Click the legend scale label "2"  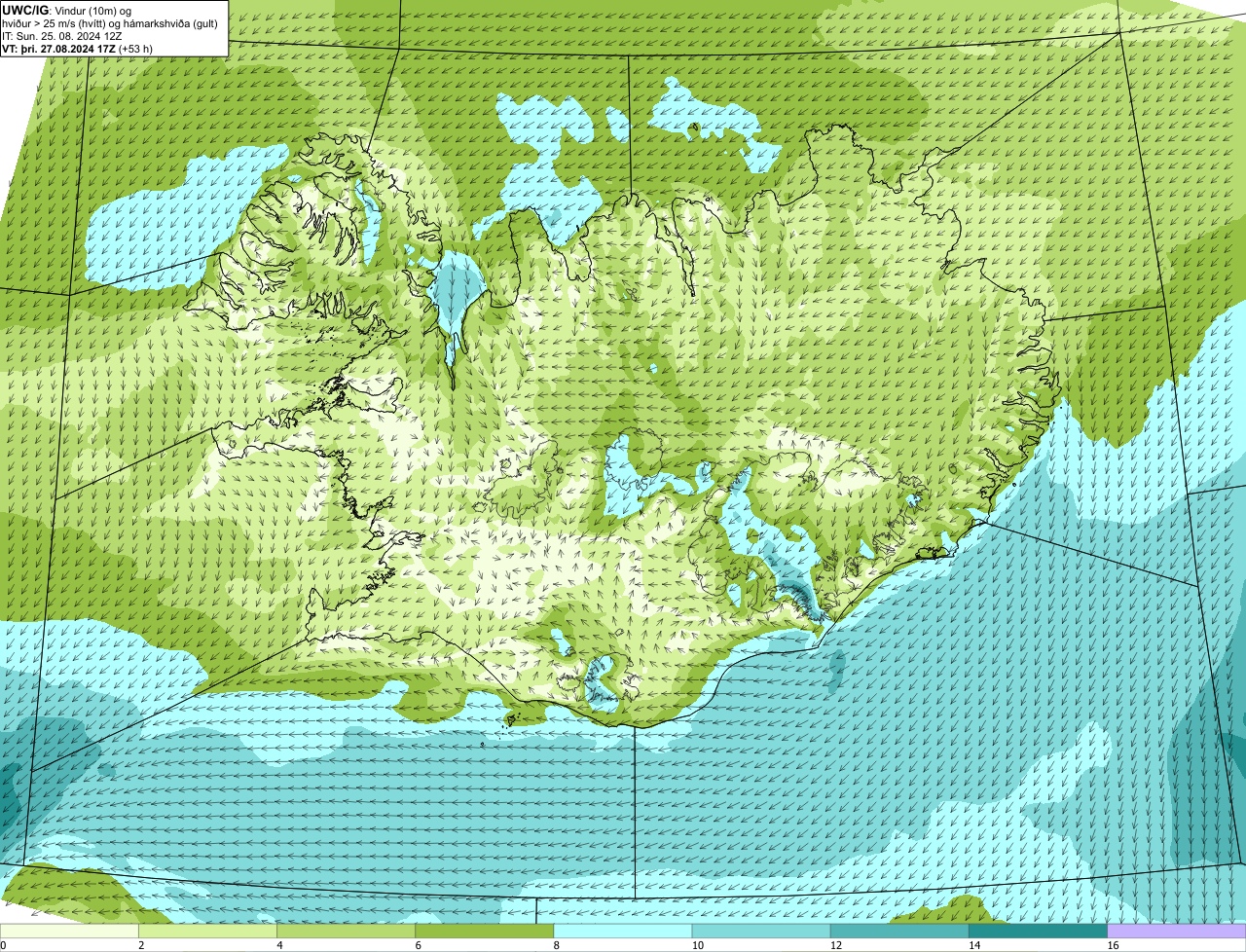tap(141, 945)
